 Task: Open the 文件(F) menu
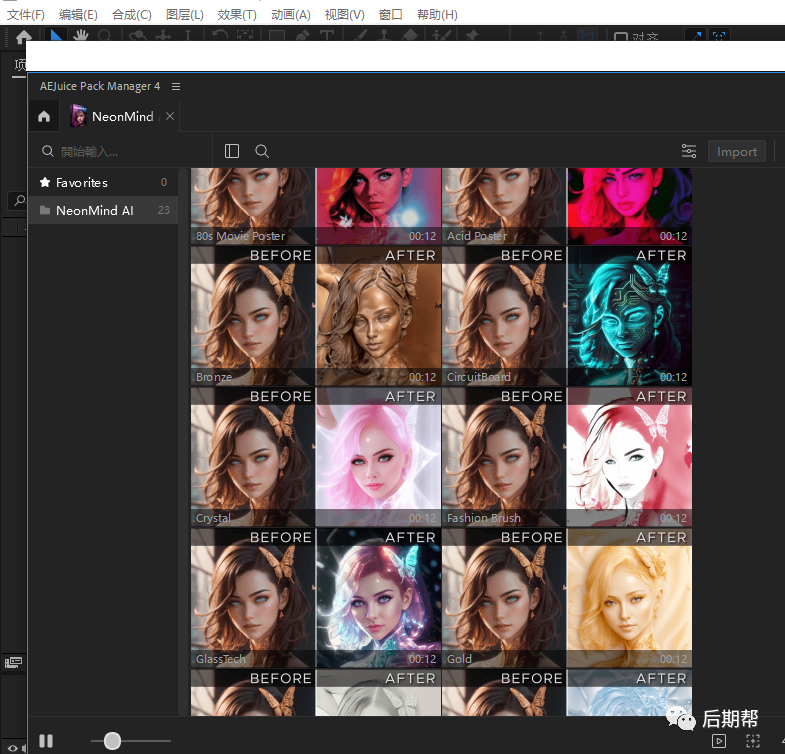click(26, 15)
